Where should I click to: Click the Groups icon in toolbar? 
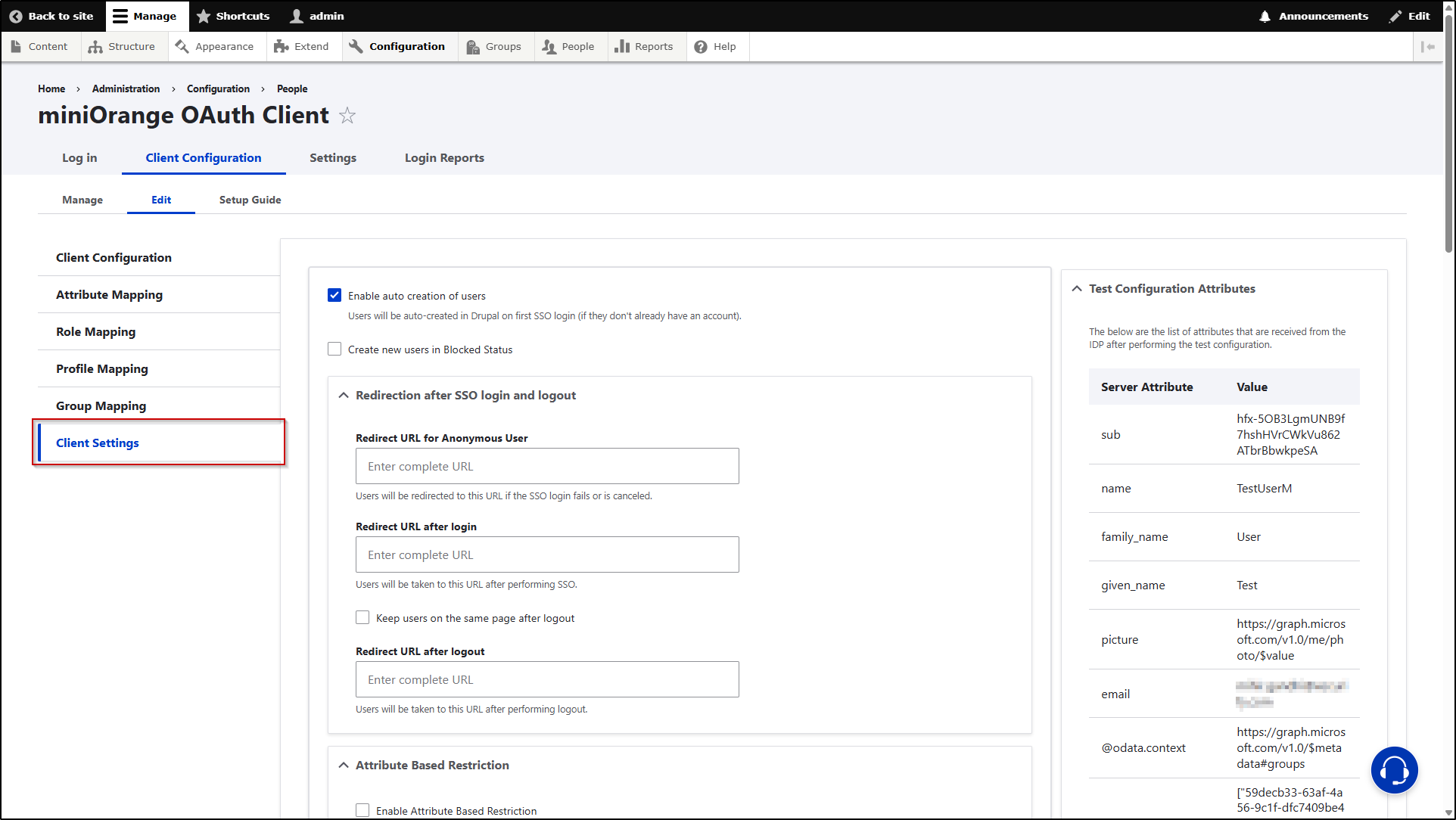pyautogui.click(x=473, y=47)
